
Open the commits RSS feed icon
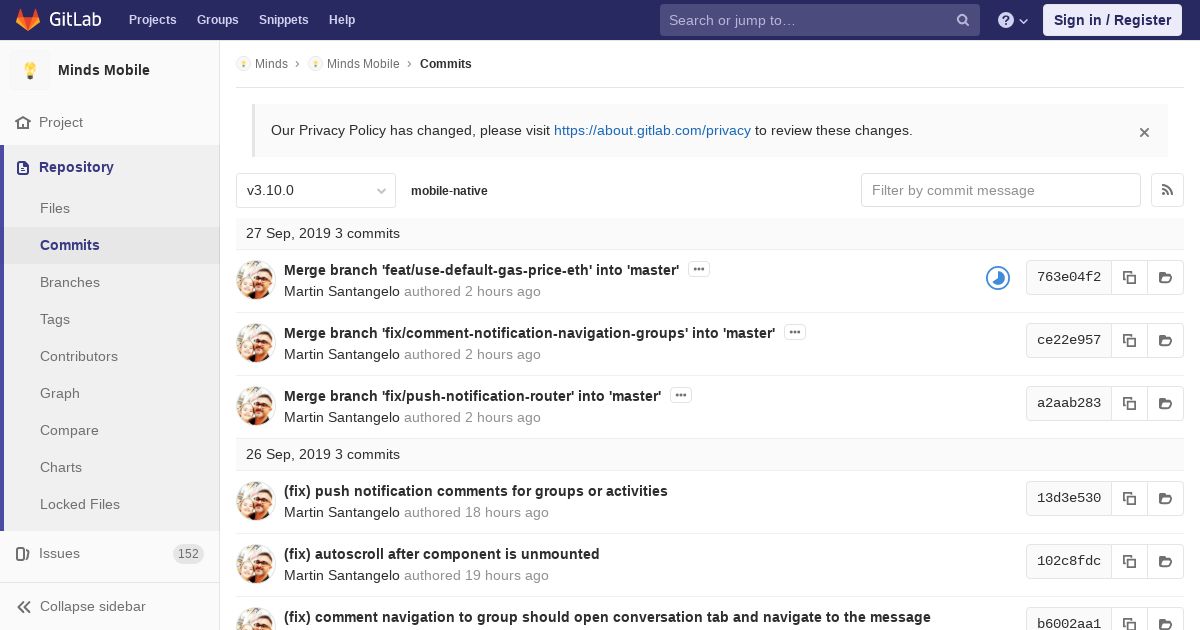(1167, 190)
